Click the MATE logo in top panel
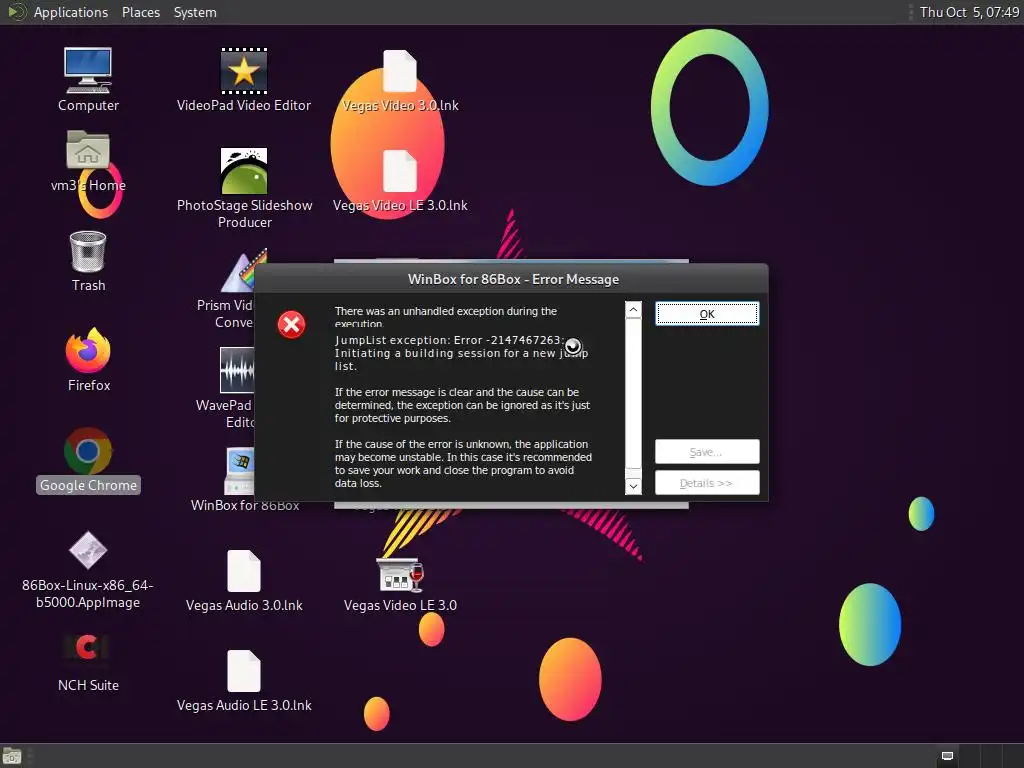This screenshot has height=768, width=1024. 16,12
